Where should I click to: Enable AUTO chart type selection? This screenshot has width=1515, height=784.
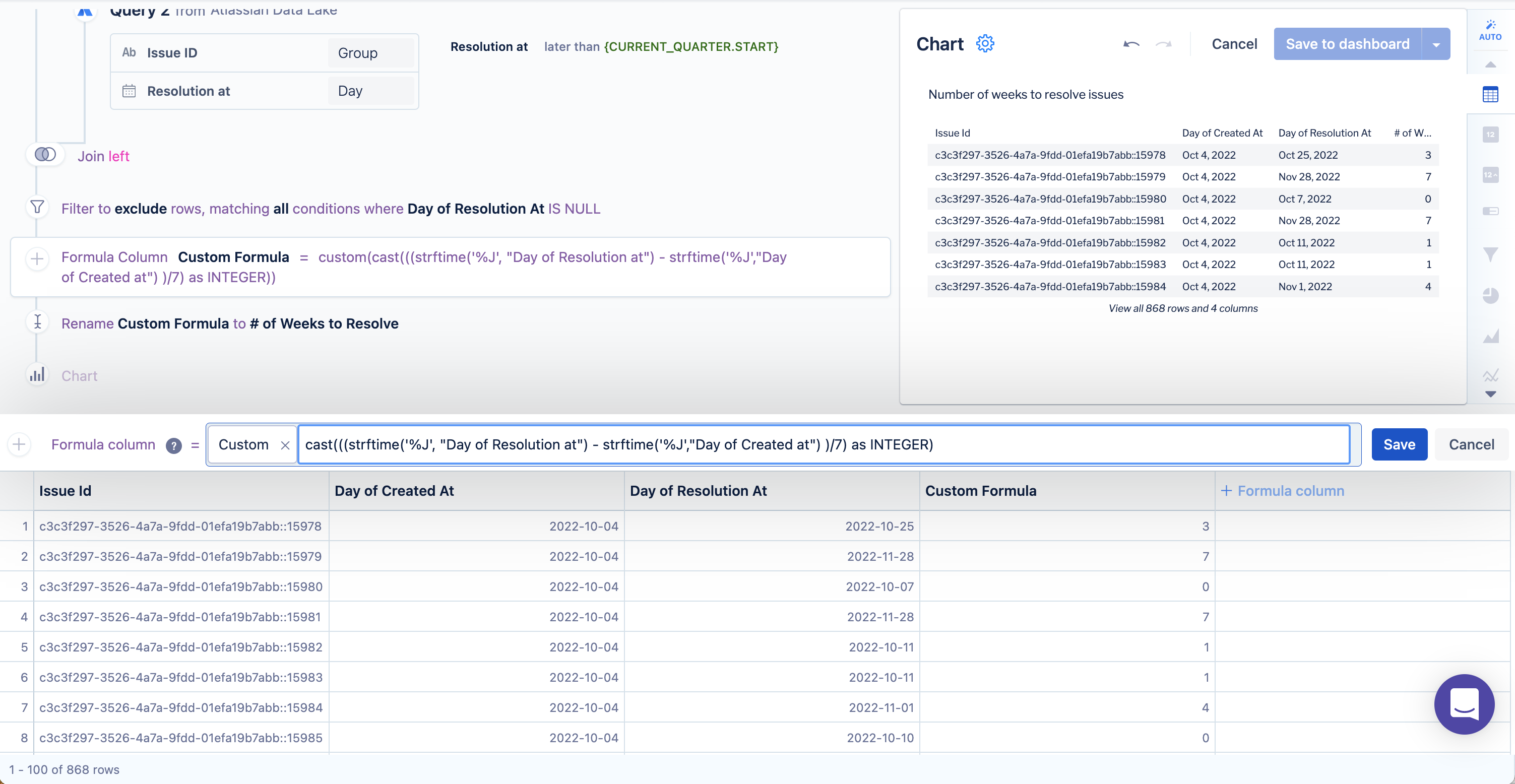[x=1490, y=29]
